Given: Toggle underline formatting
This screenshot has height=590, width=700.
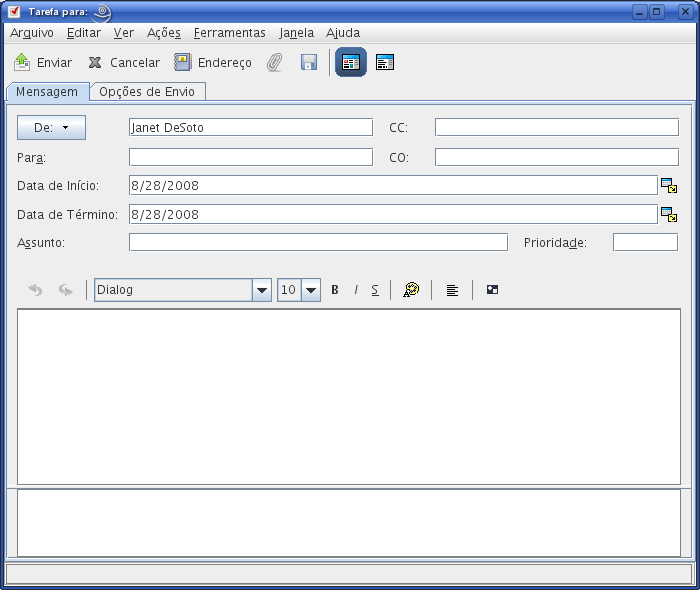Looking at the screenshot, I should [375, 290].
